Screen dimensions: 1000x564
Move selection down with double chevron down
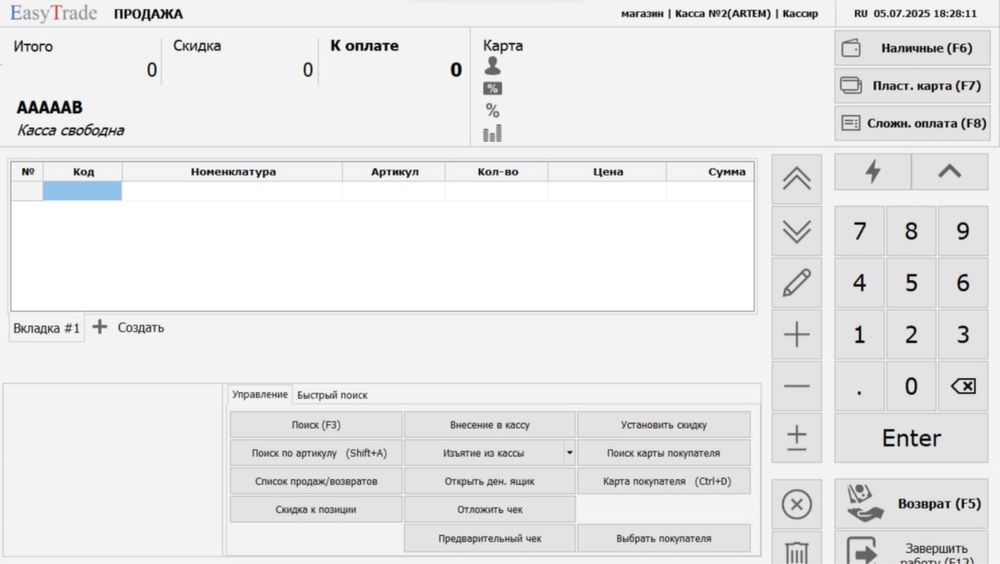[797, 231]
